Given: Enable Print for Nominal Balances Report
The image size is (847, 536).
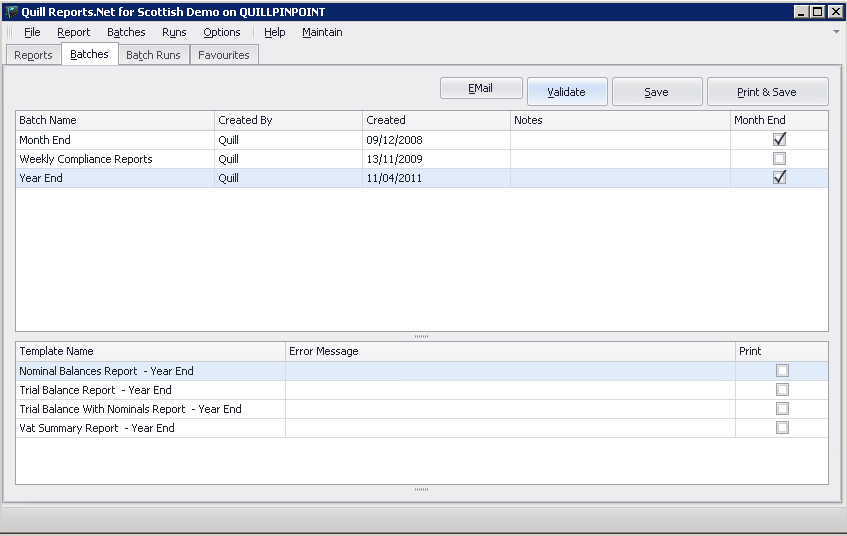Looking at the screenshot, I should [x=782, y=371].
